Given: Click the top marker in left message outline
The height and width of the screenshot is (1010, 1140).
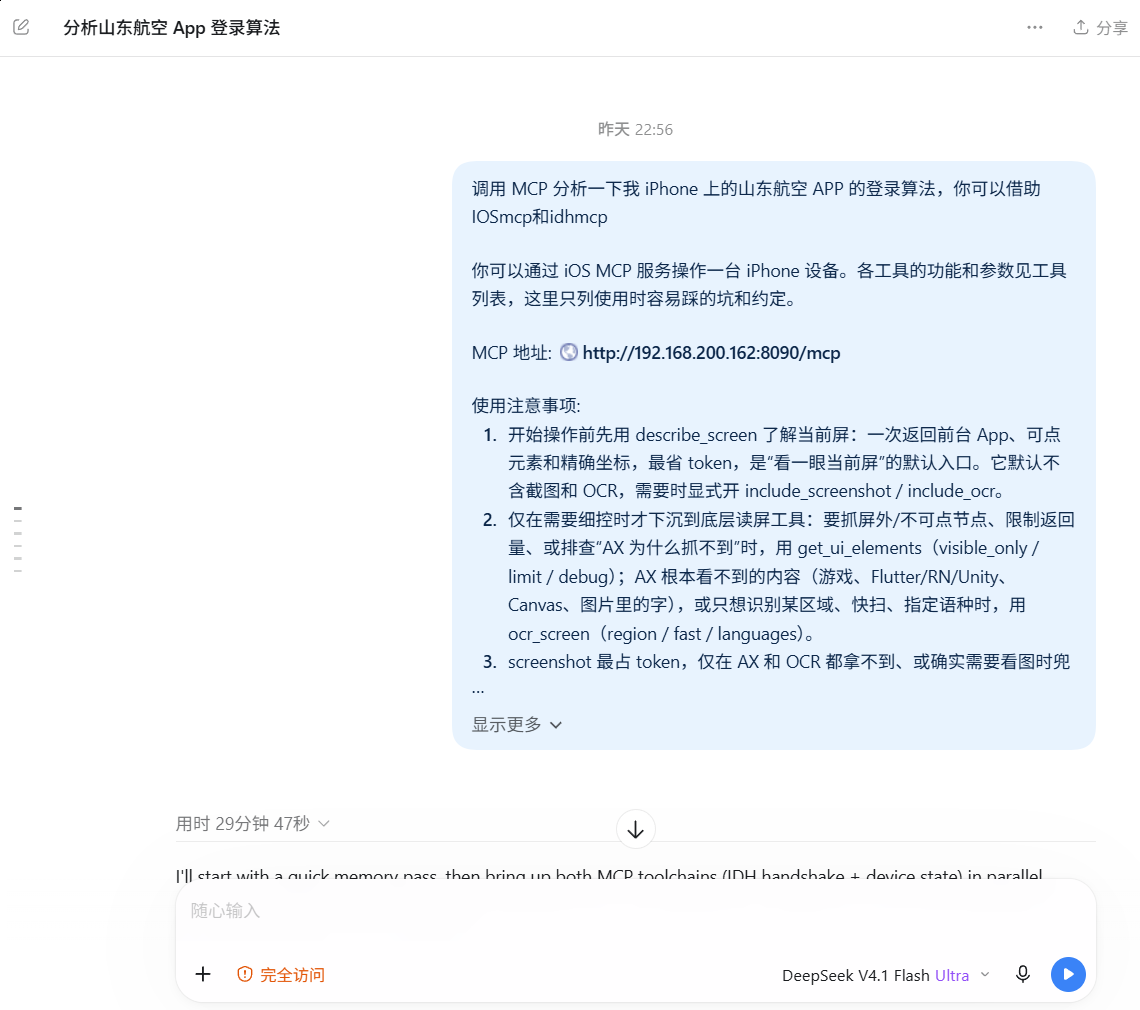Looking at the screenshot, I should tap(17, 508).
